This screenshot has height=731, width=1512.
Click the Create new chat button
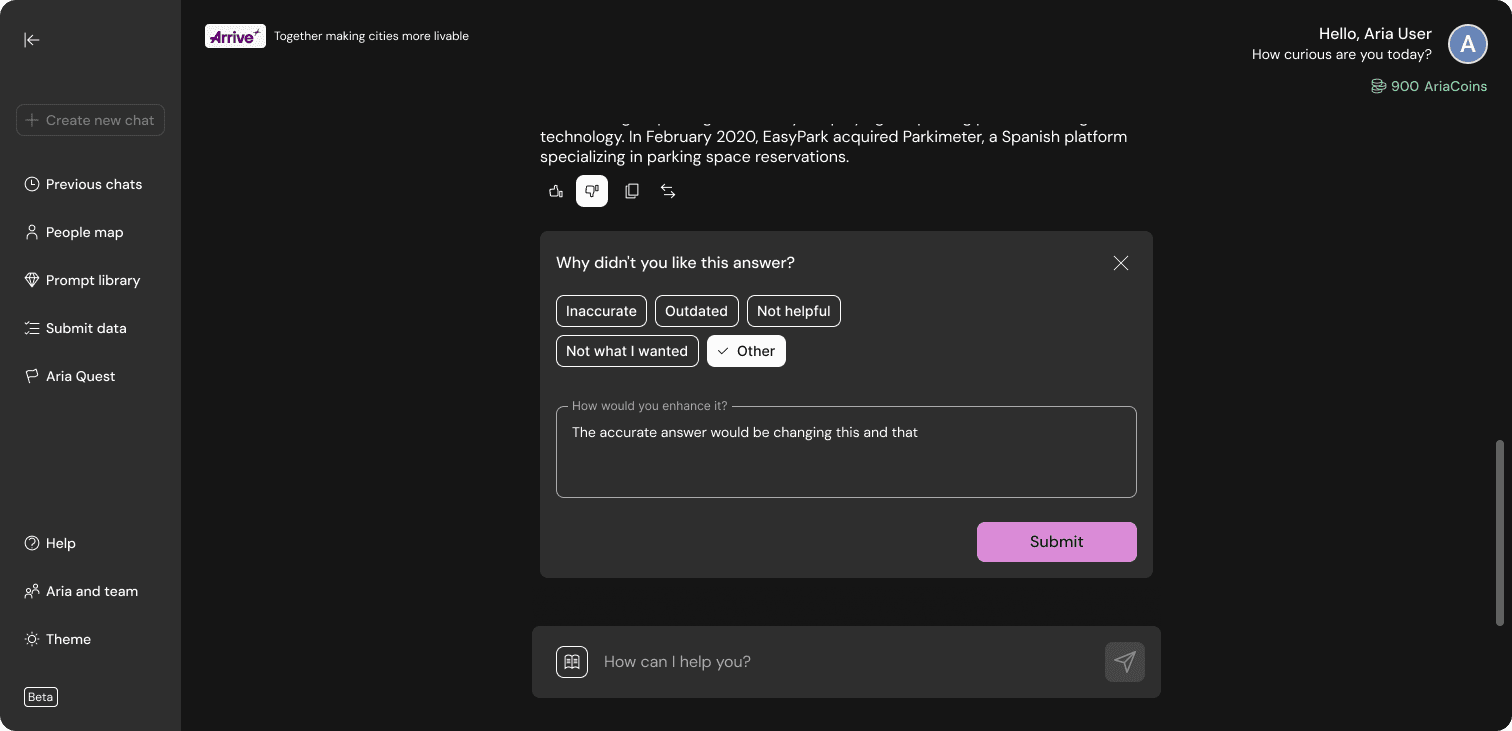click(x=90, y=120)
